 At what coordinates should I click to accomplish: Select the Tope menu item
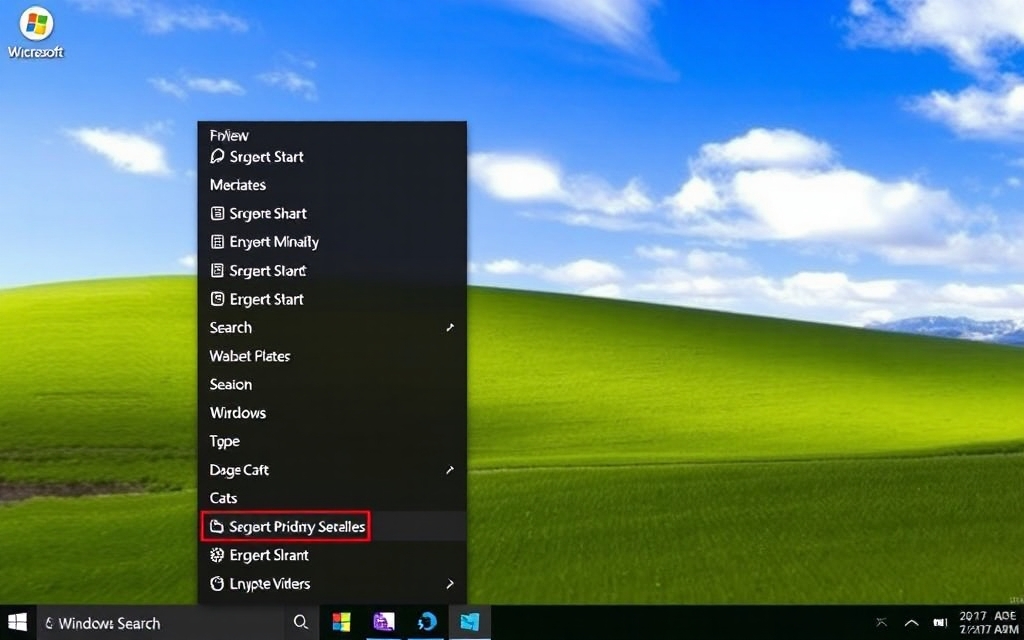[332, 441]
